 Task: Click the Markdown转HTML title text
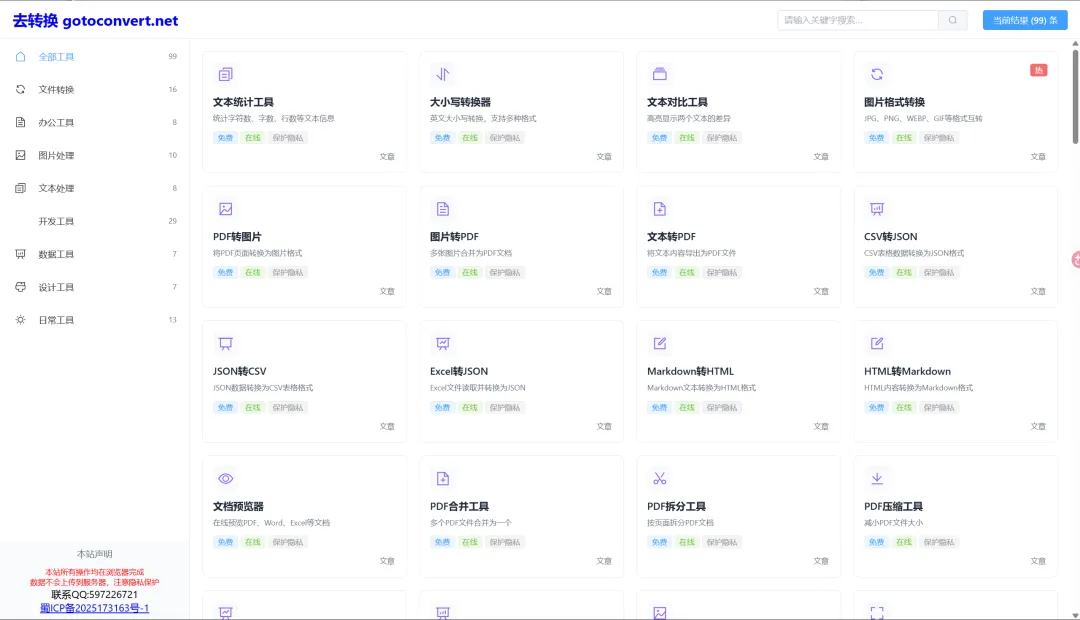click(x=690, y=371)
